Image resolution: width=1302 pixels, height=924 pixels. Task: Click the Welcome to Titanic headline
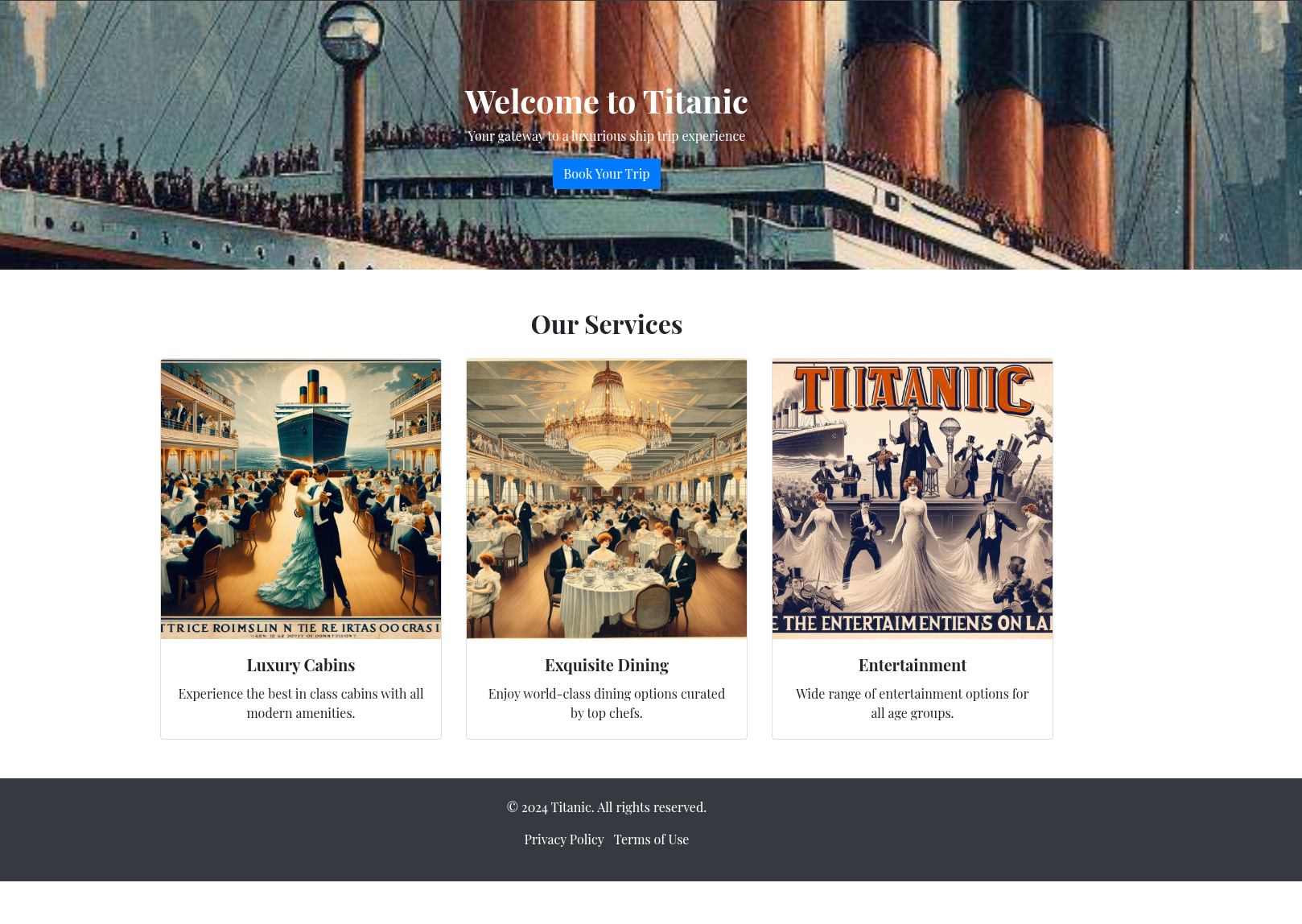(606, 102)
